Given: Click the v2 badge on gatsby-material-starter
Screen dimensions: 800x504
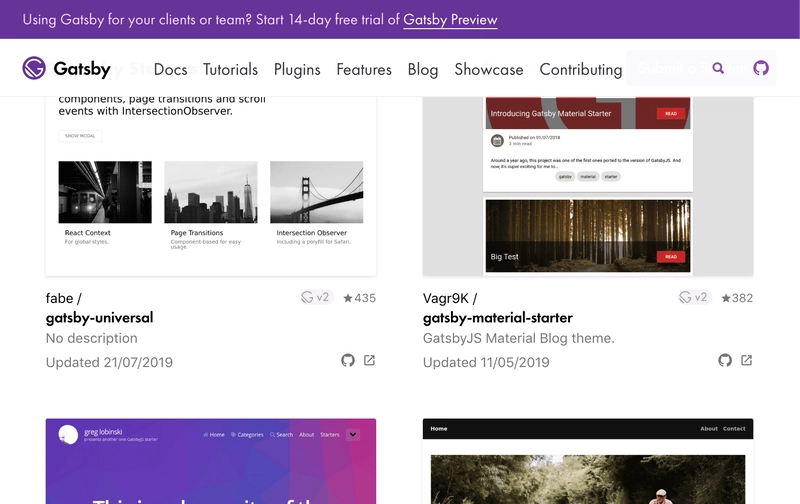Looking at the screenshot, I should (694, 297).
